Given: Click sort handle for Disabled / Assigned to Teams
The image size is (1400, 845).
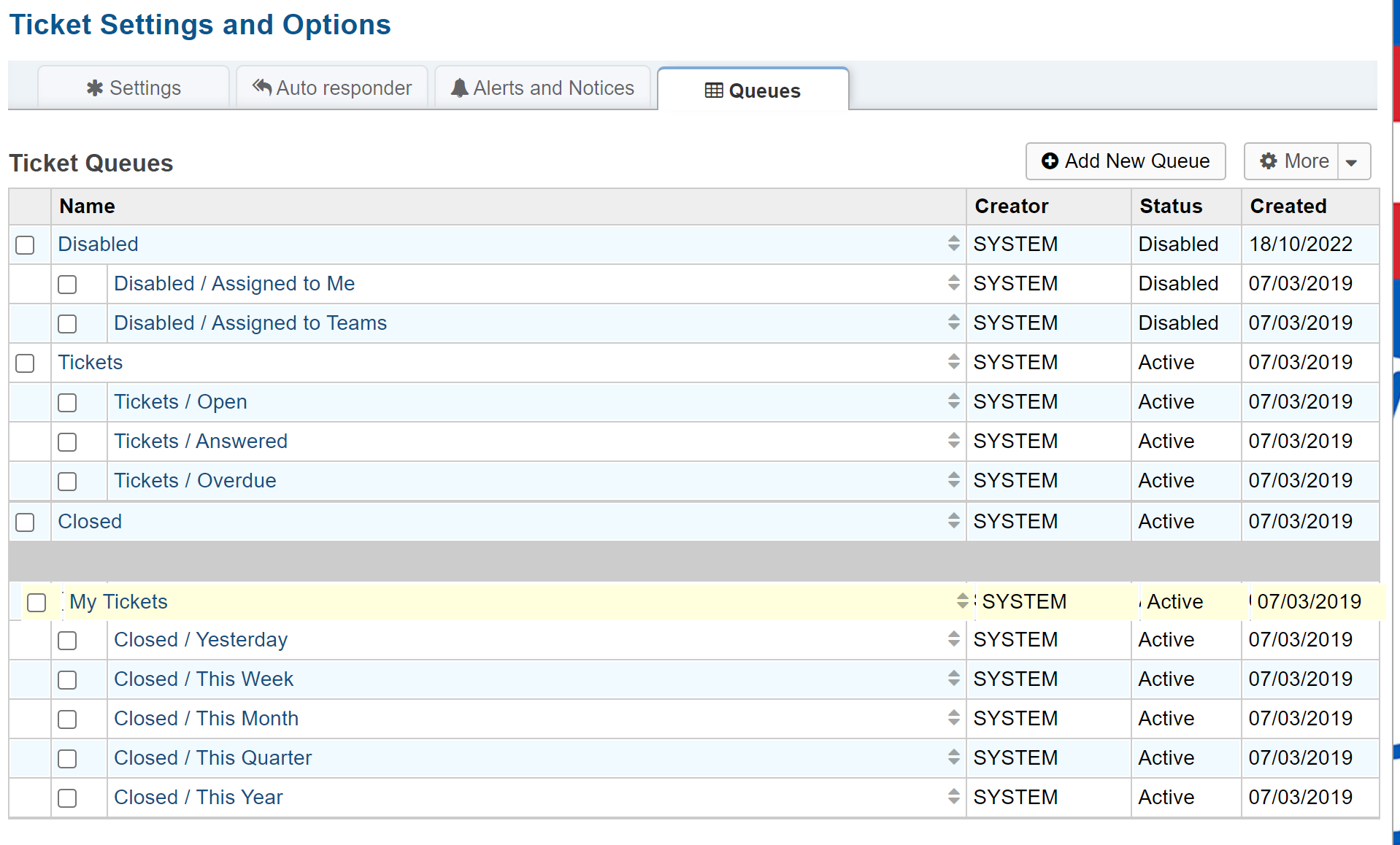Looking at the screenshot, I should pyautogui.click(x=953, y=323).
